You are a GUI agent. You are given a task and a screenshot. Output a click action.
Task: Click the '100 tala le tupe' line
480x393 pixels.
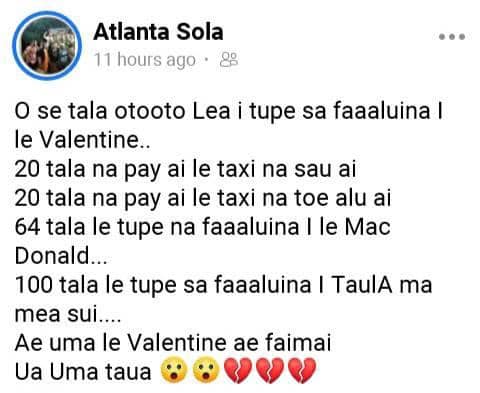tap(223, 285)
